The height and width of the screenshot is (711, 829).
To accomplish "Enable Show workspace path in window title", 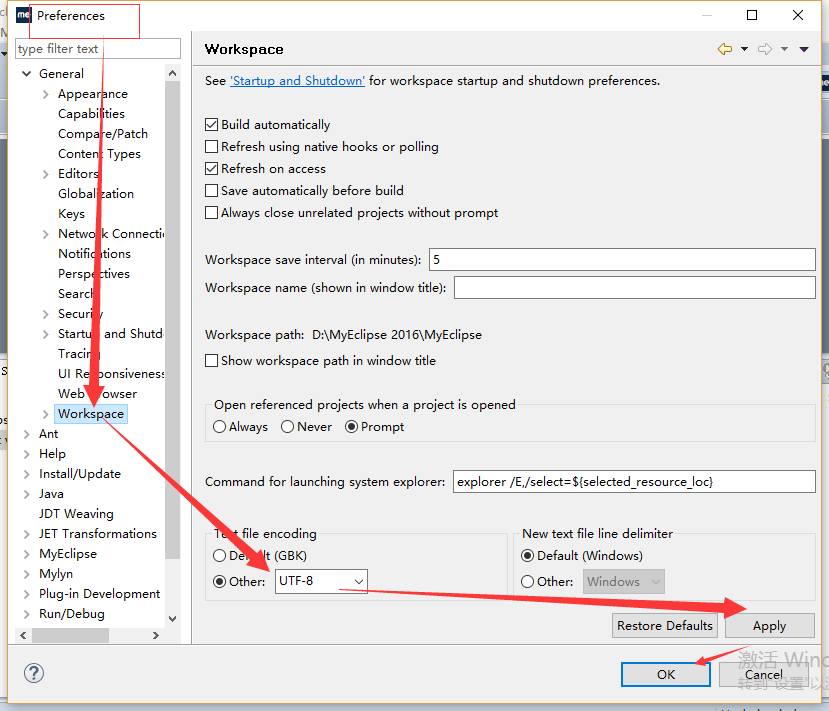I will coord(211,361).
